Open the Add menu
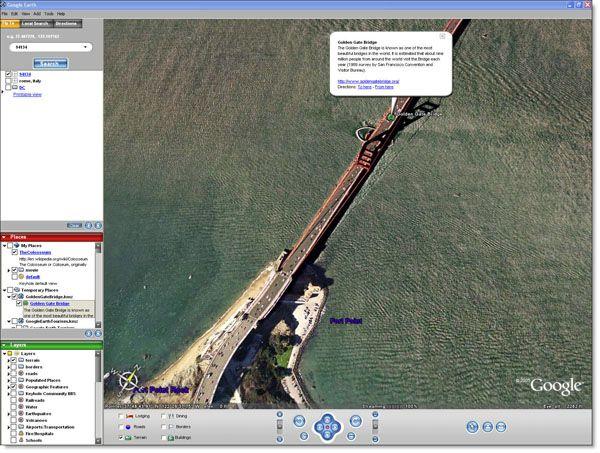Viewport: 600px width, 453px height. [37, 13]
